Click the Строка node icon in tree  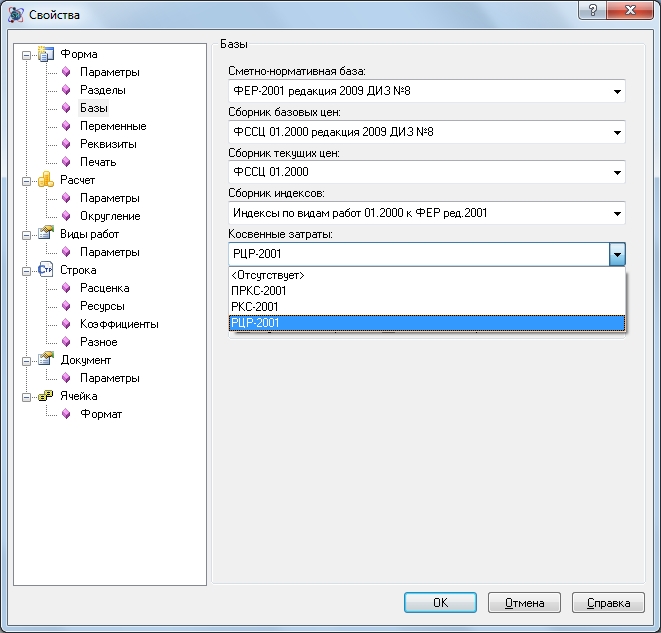(x=45, y=270)
